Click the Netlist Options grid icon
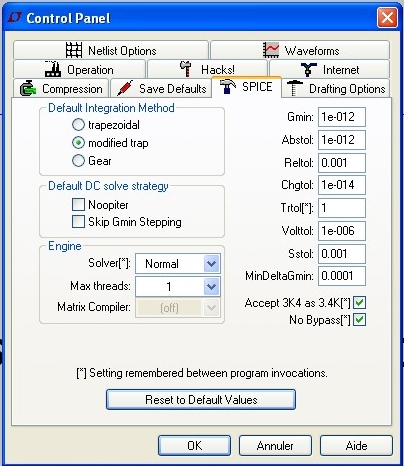The image size is (404, 466). point(74,50)
